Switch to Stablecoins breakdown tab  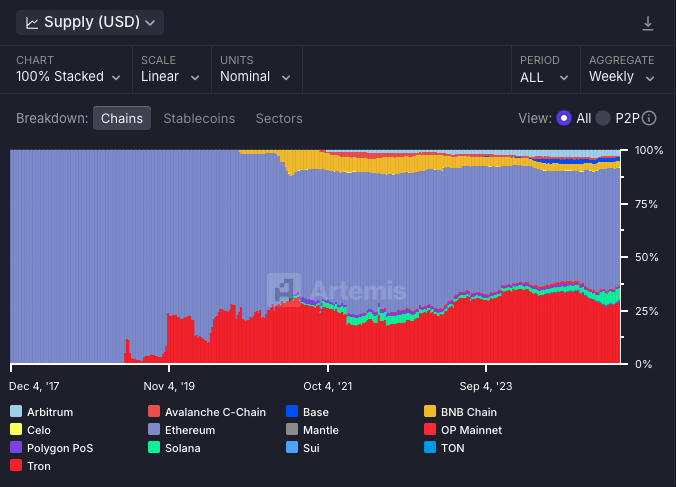[x=199, y=118]
